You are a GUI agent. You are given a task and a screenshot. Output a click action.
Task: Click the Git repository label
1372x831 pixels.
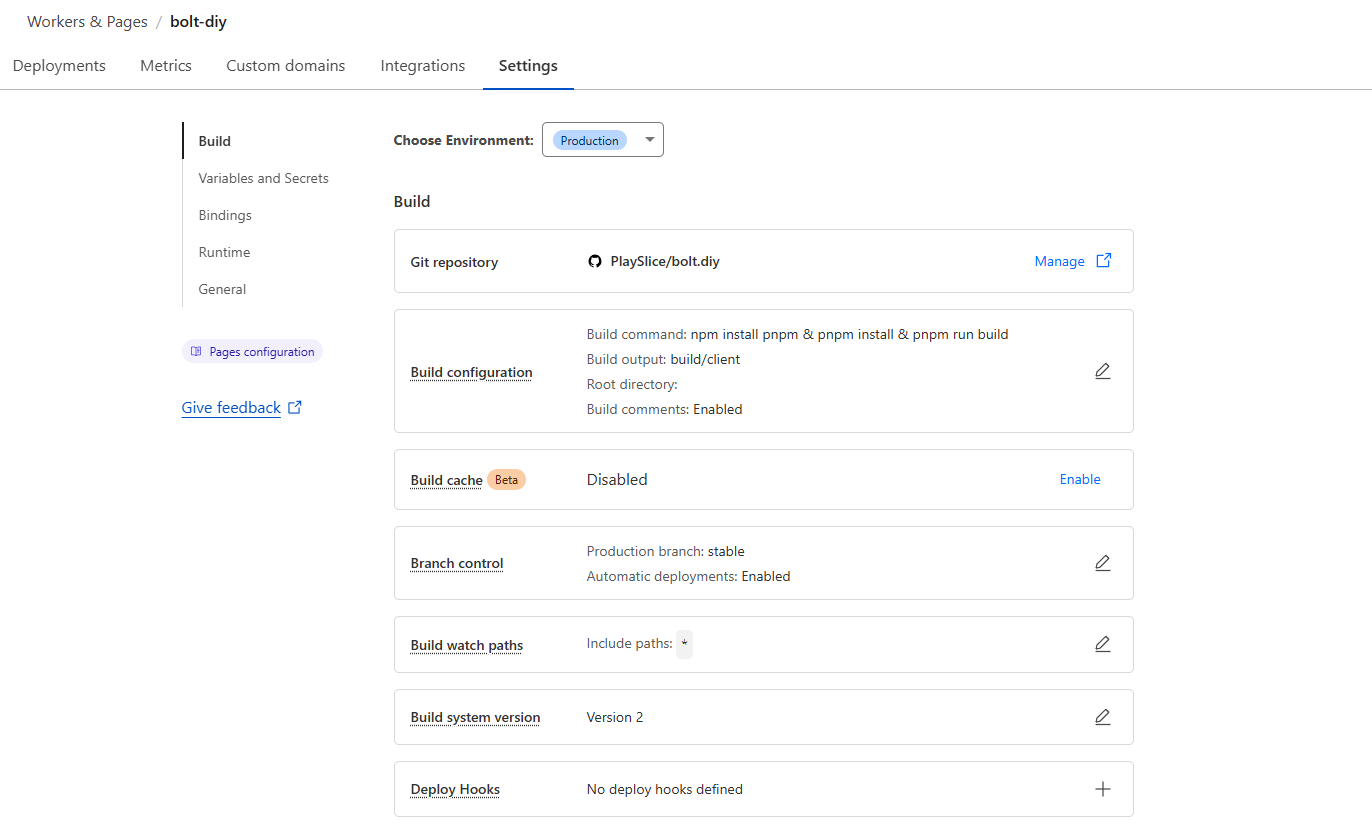point(454,262)
